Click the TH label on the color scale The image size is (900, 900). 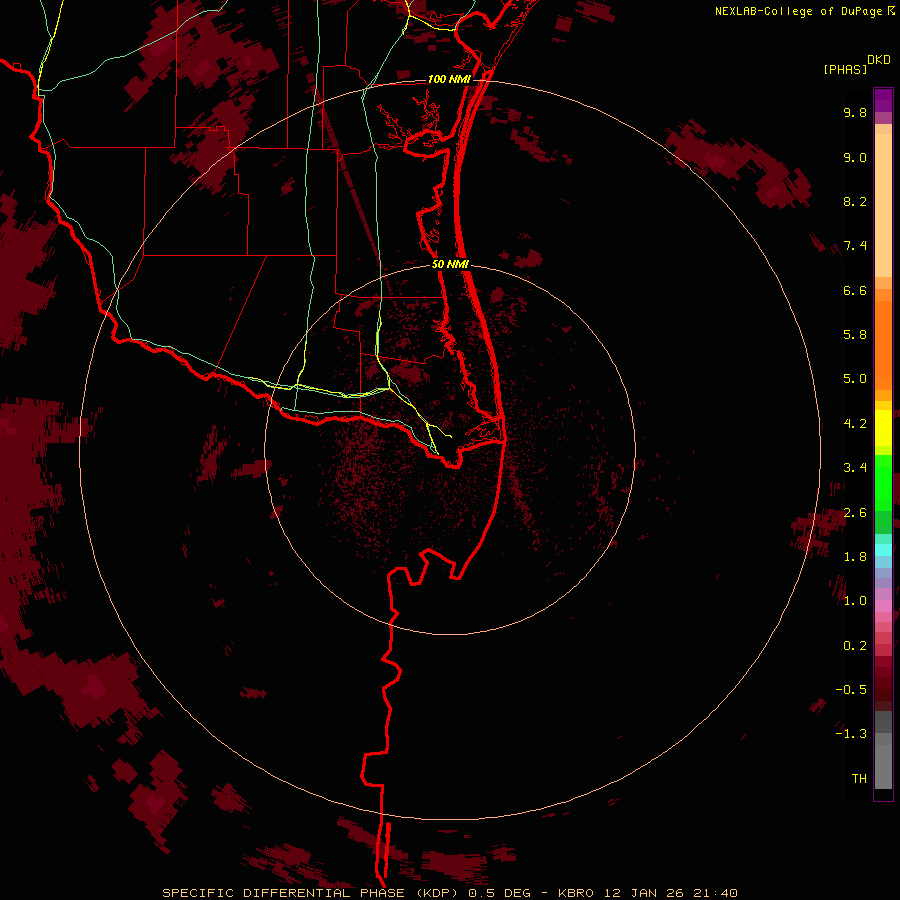859,779
